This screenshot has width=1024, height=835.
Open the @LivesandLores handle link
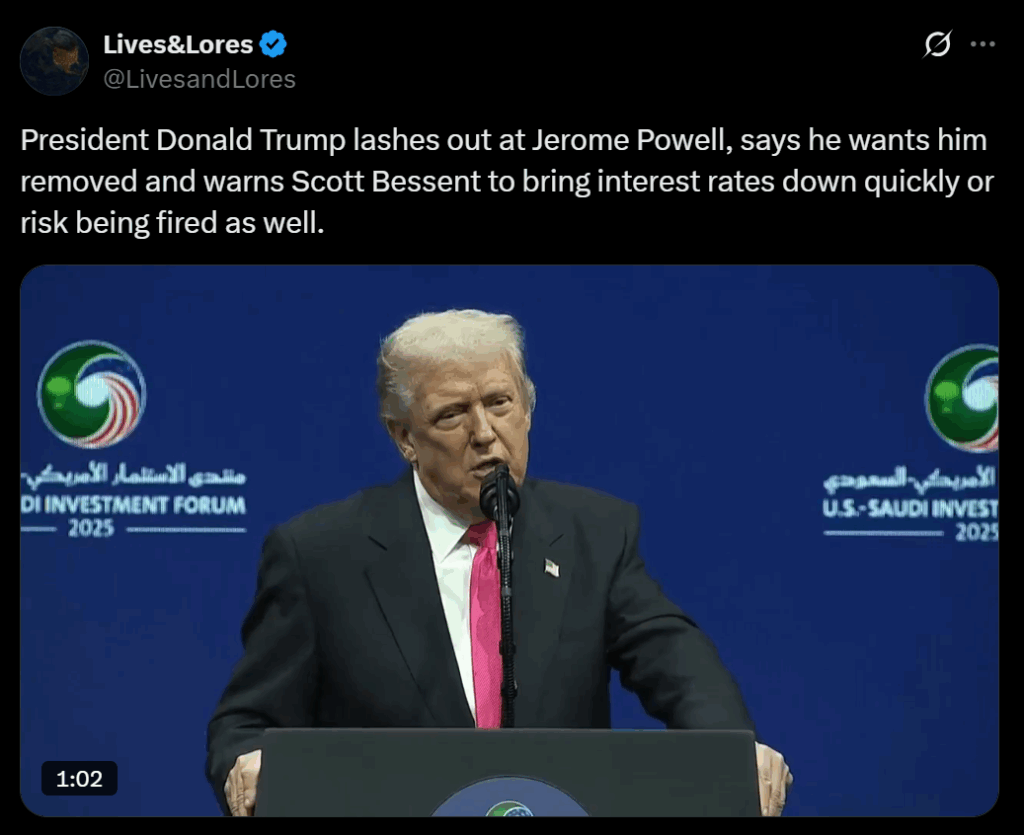[199, 79]
